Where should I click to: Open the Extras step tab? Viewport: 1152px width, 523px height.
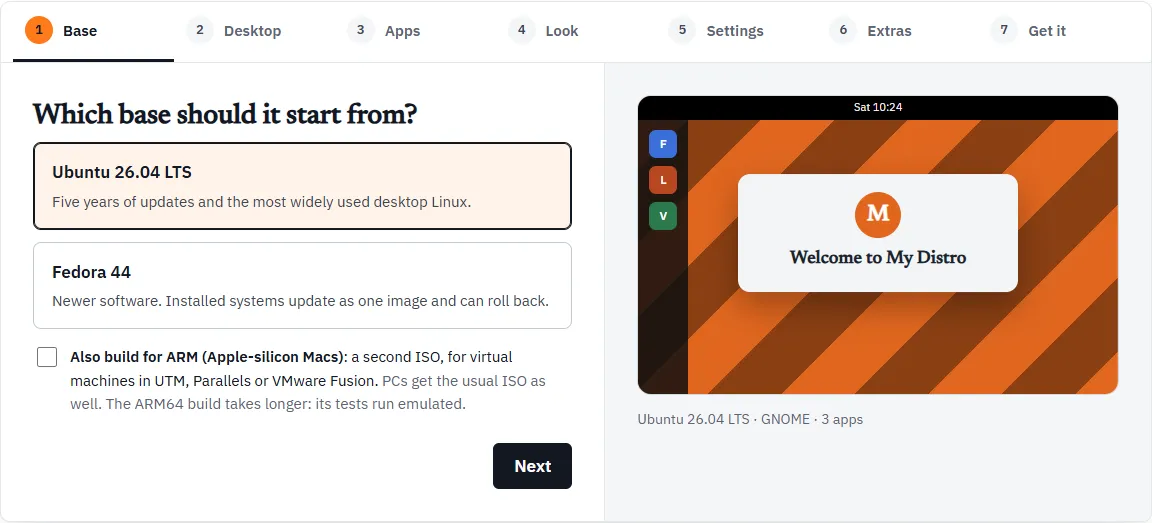pos(898,31)
